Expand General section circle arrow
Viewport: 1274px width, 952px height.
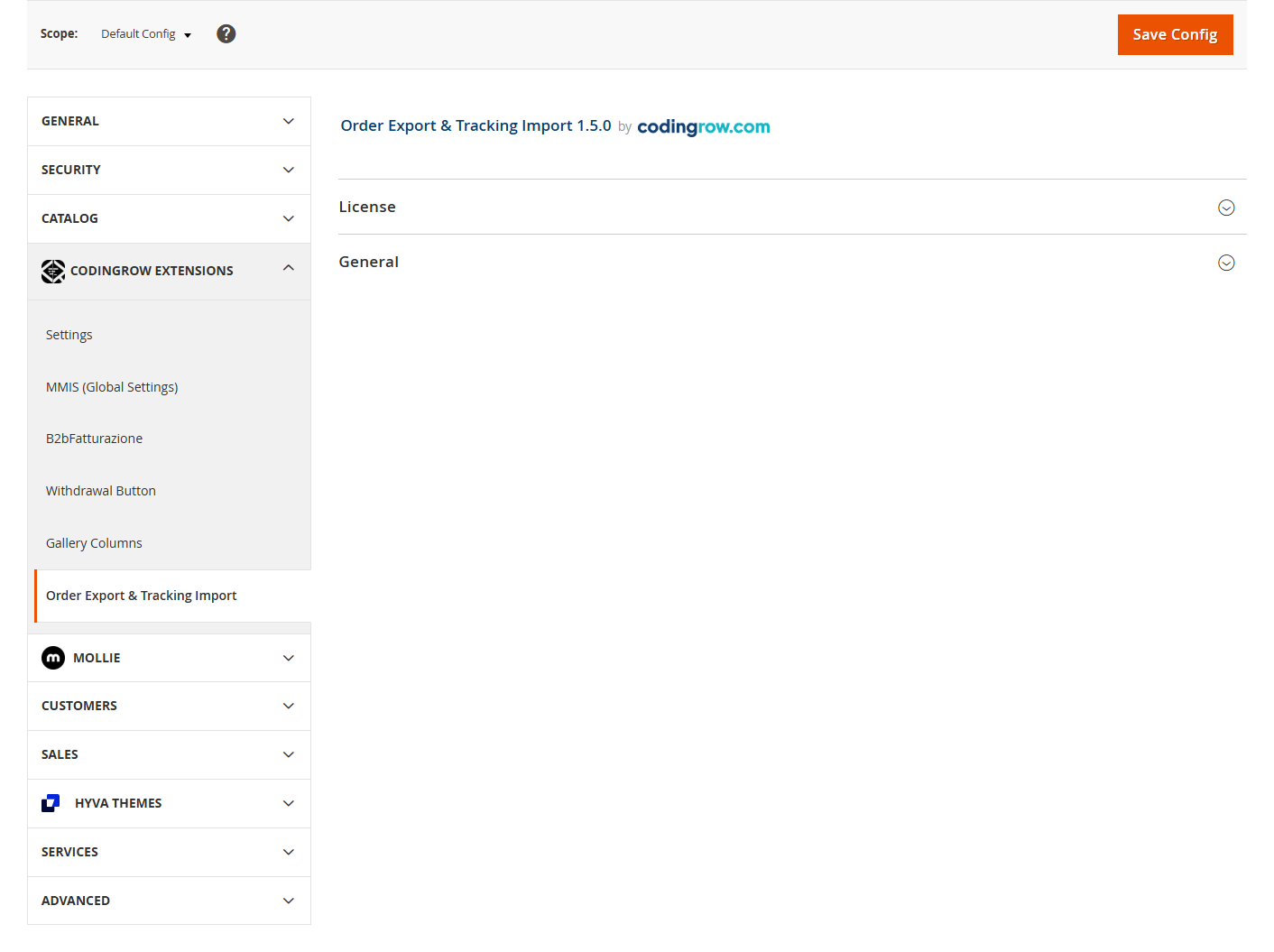point(1226,263)
